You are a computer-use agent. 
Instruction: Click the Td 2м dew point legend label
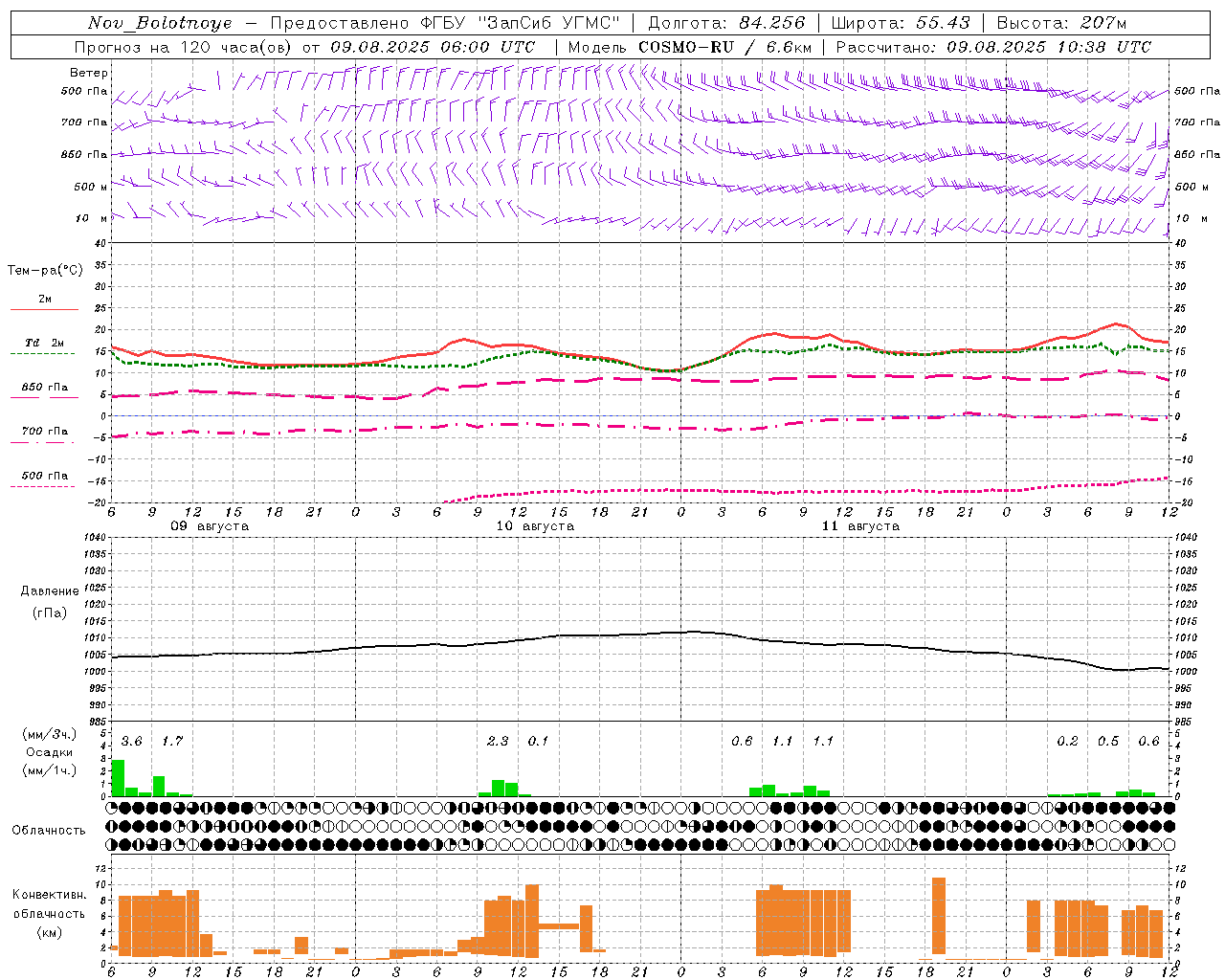pos(45,343)
